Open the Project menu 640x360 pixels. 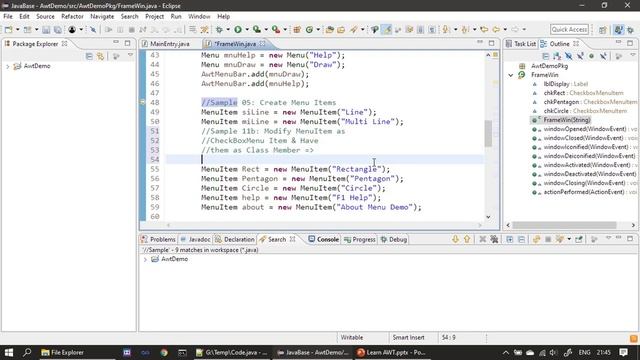pos(154,16)
